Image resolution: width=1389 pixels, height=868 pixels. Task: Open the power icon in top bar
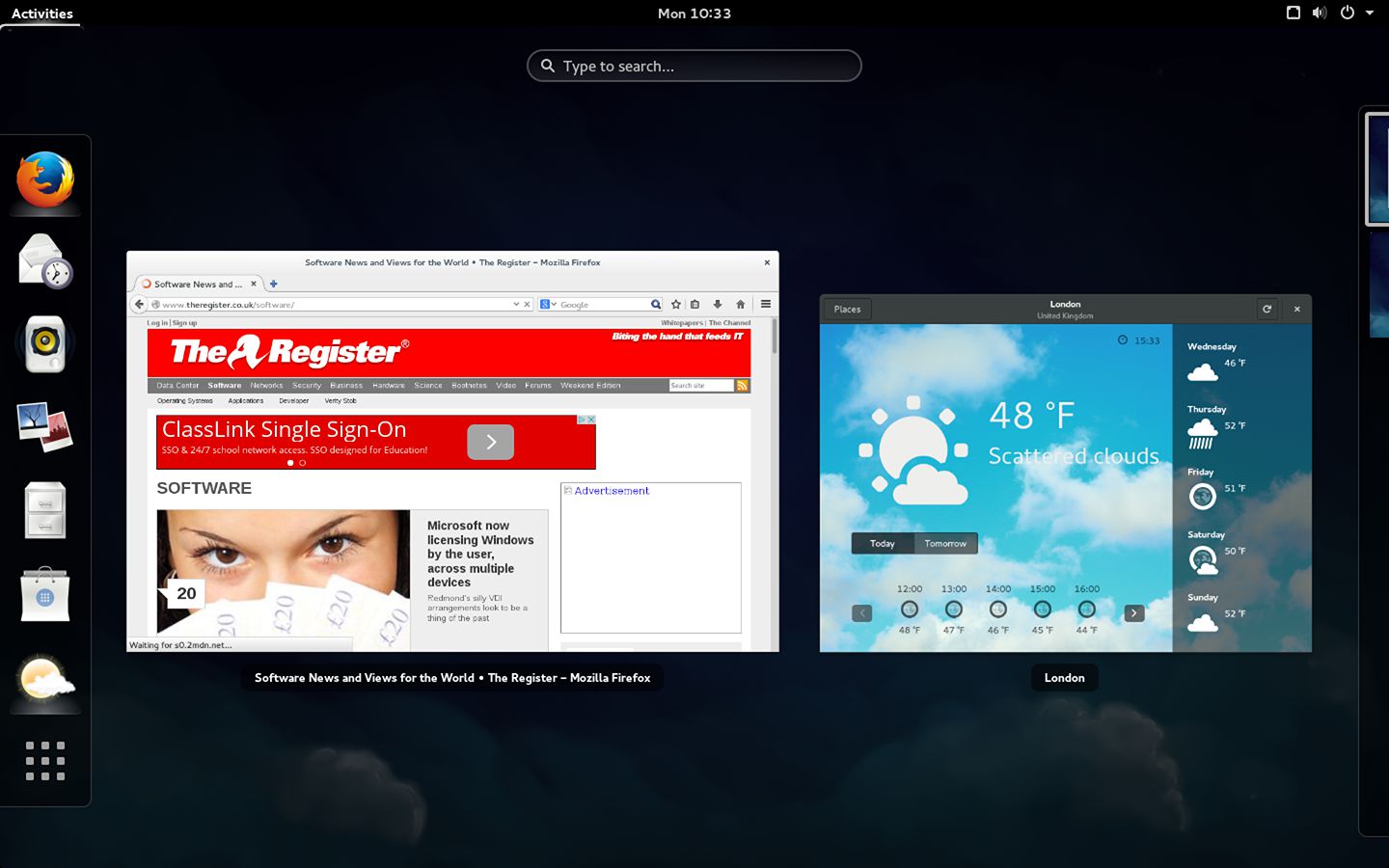[x=1348, y=13]
